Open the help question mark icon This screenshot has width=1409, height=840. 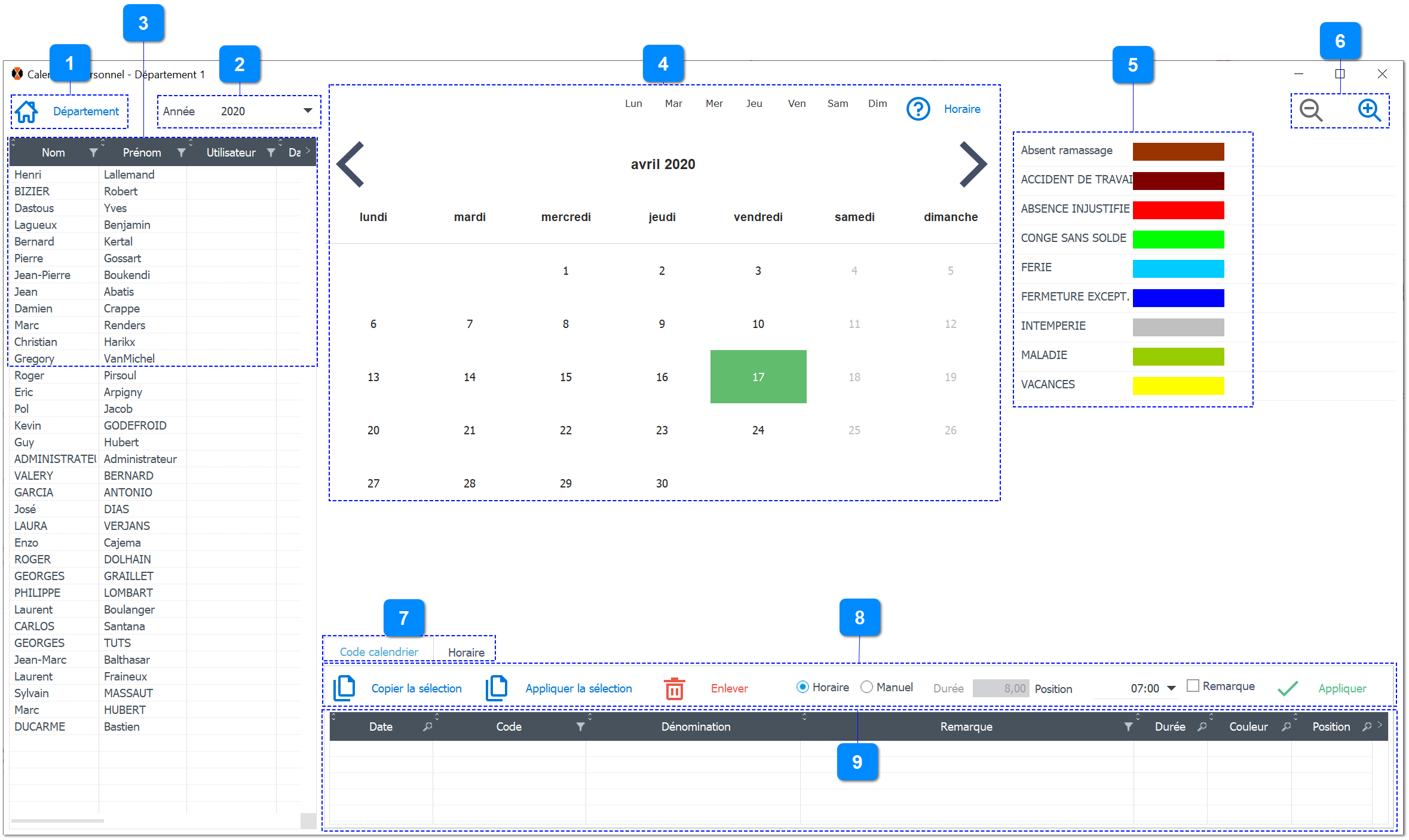[x=918, y=109]
